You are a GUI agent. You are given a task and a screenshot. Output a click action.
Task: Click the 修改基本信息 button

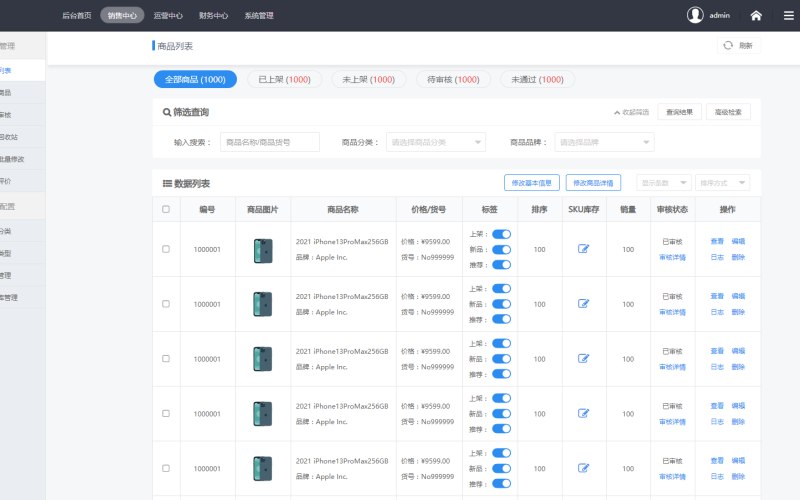click(x=532, y=183)
